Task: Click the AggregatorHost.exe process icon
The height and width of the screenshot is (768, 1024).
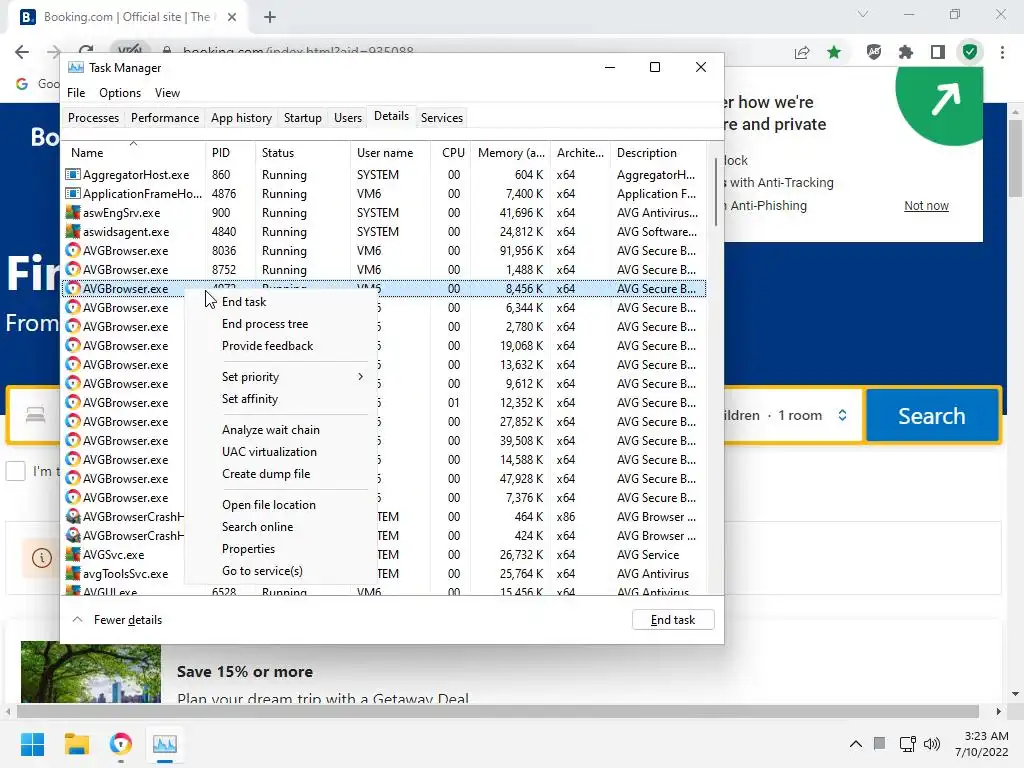Action: tap(72, 174)
